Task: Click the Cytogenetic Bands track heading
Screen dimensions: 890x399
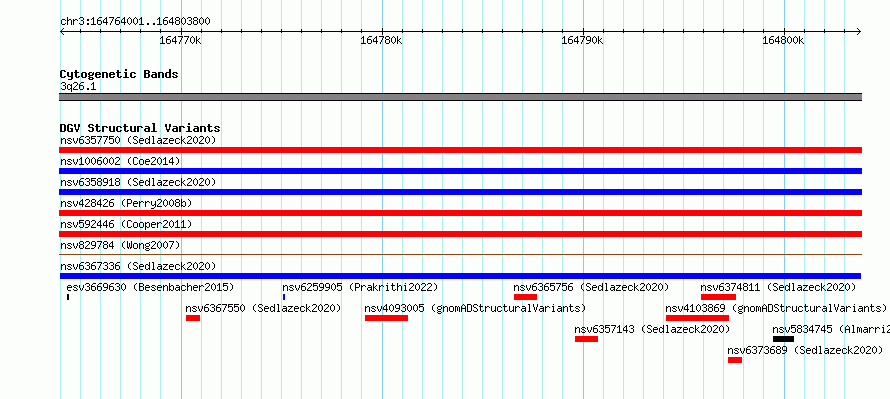Action: click(x=119, y=74)
